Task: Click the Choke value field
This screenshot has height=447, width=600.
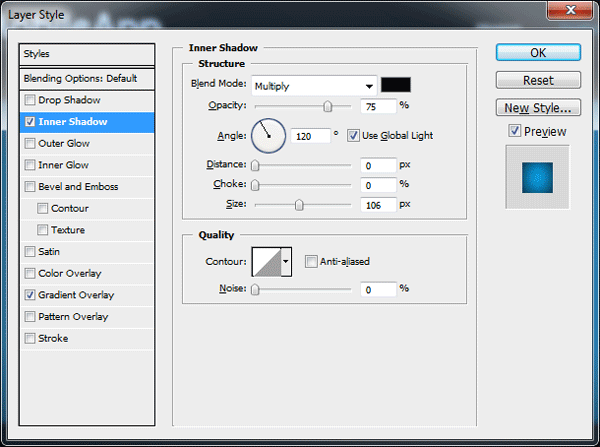Action: (378, 185)
